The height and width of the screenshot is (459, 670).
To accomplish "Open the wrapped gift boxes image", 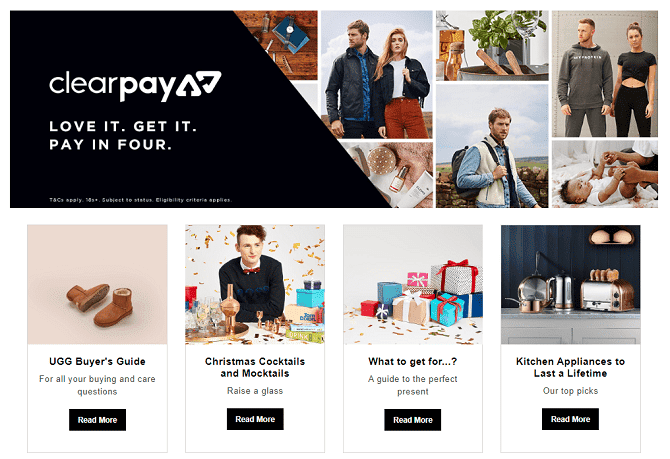I will (x=413, y=285).
